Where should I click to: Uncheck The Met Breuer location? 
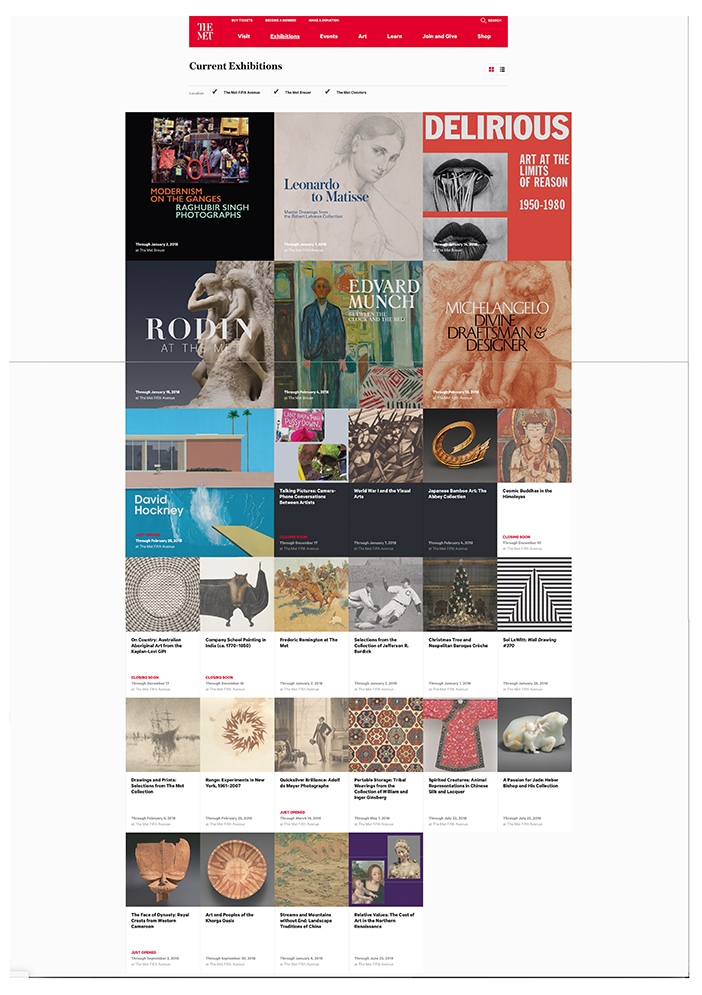click(276, 92)
